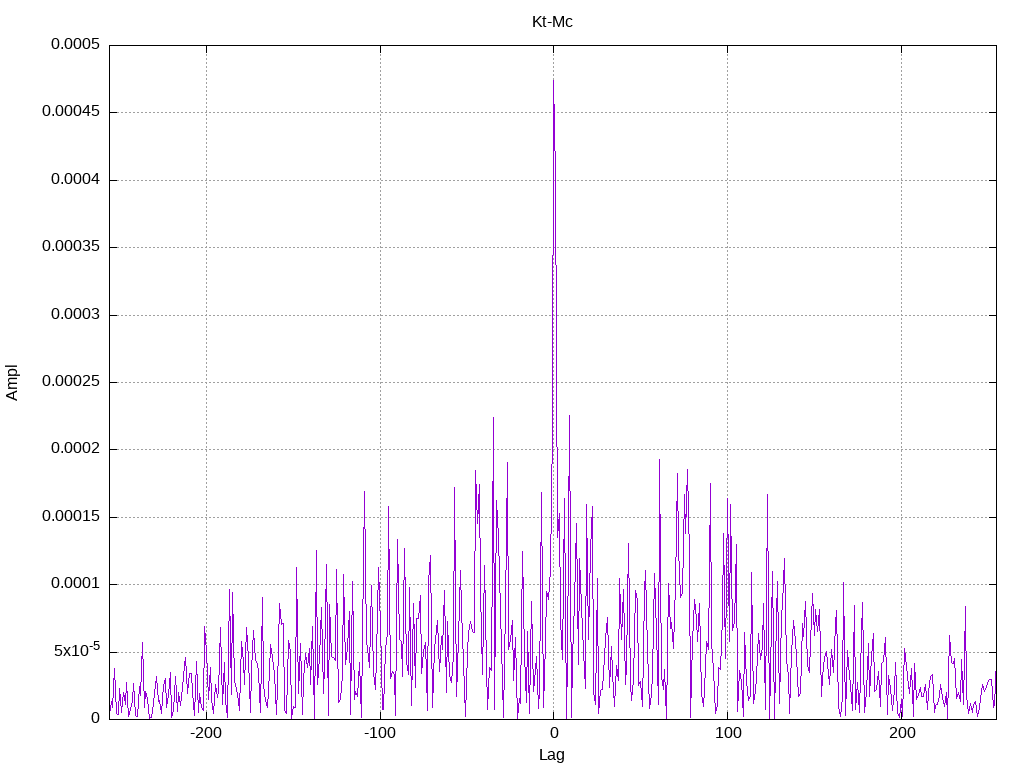The height and width of the screenshot is (768, 1024).
Task: Click the x-axis tick label 100
Action: coord(728,733)
